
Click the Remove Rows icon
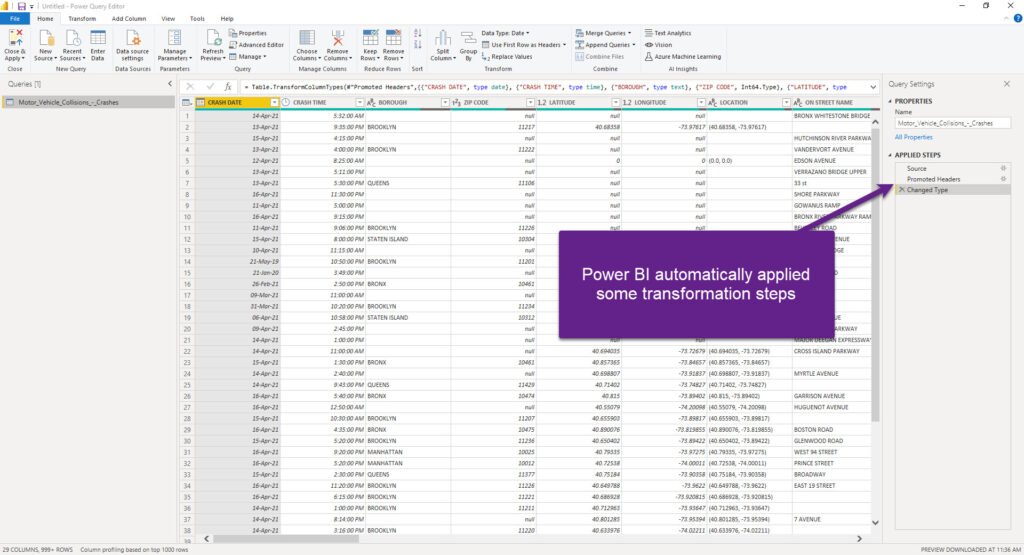click(x=393, y=39)
